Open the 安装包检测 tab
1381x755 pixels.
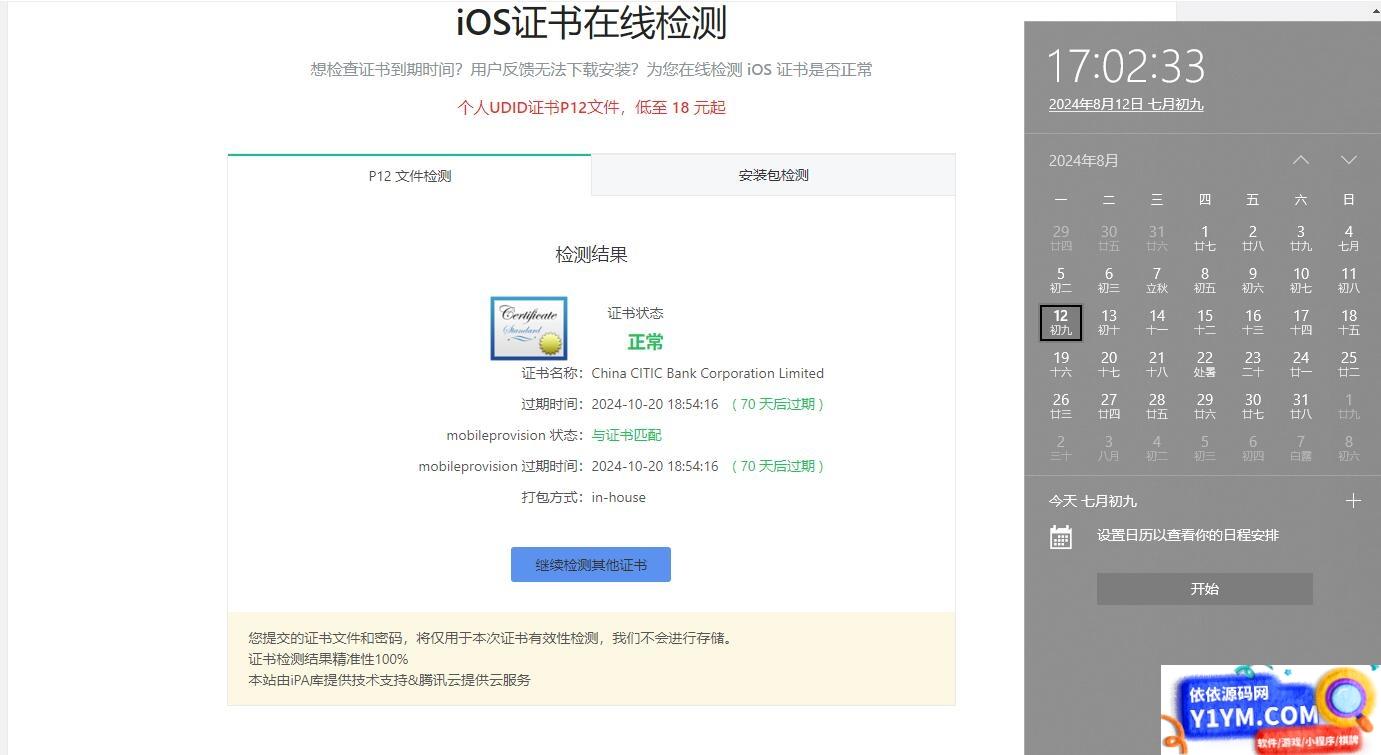pyautogui.click(x=773, y=175)
